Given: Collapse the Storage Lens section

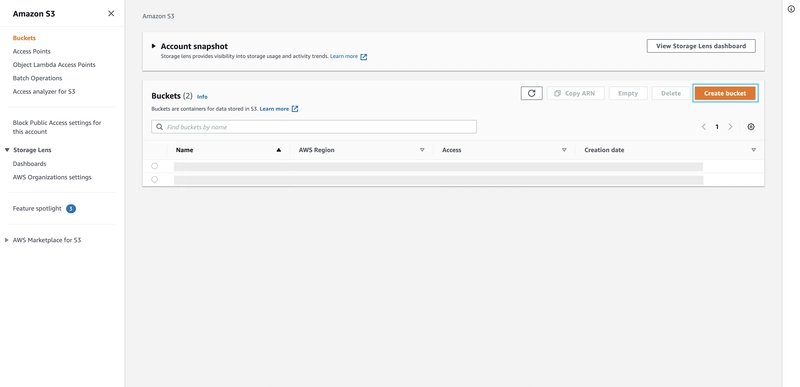Looking at the screenshot, I should pyautogui.click(x=7, y=150).
